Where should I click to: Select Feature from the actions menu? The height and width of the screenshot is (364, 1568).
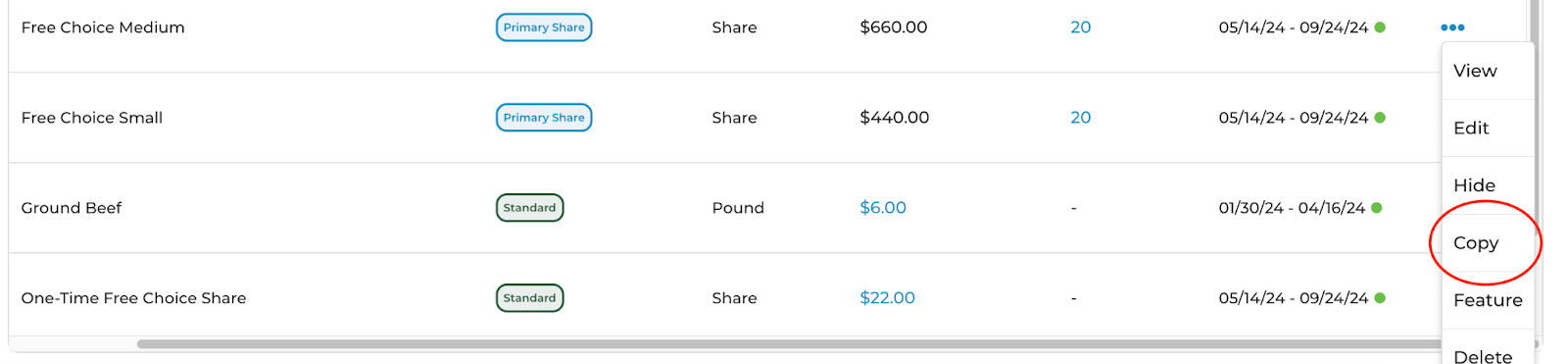pyautogui.click(x=1488, y=300)
